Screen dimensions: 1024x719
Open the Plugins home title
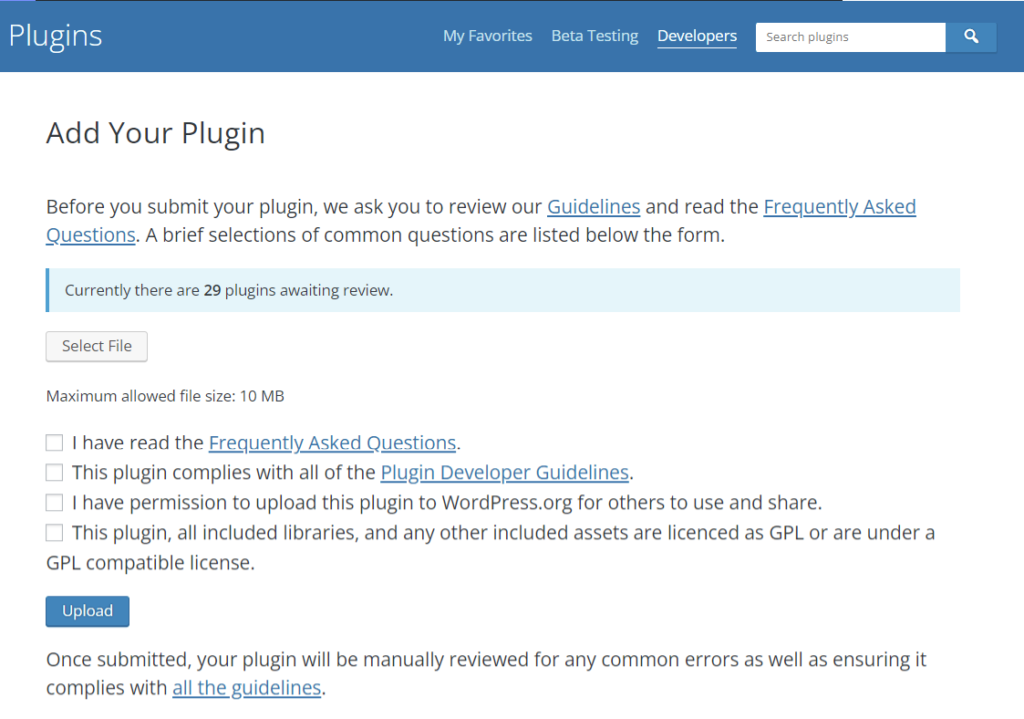56,36
